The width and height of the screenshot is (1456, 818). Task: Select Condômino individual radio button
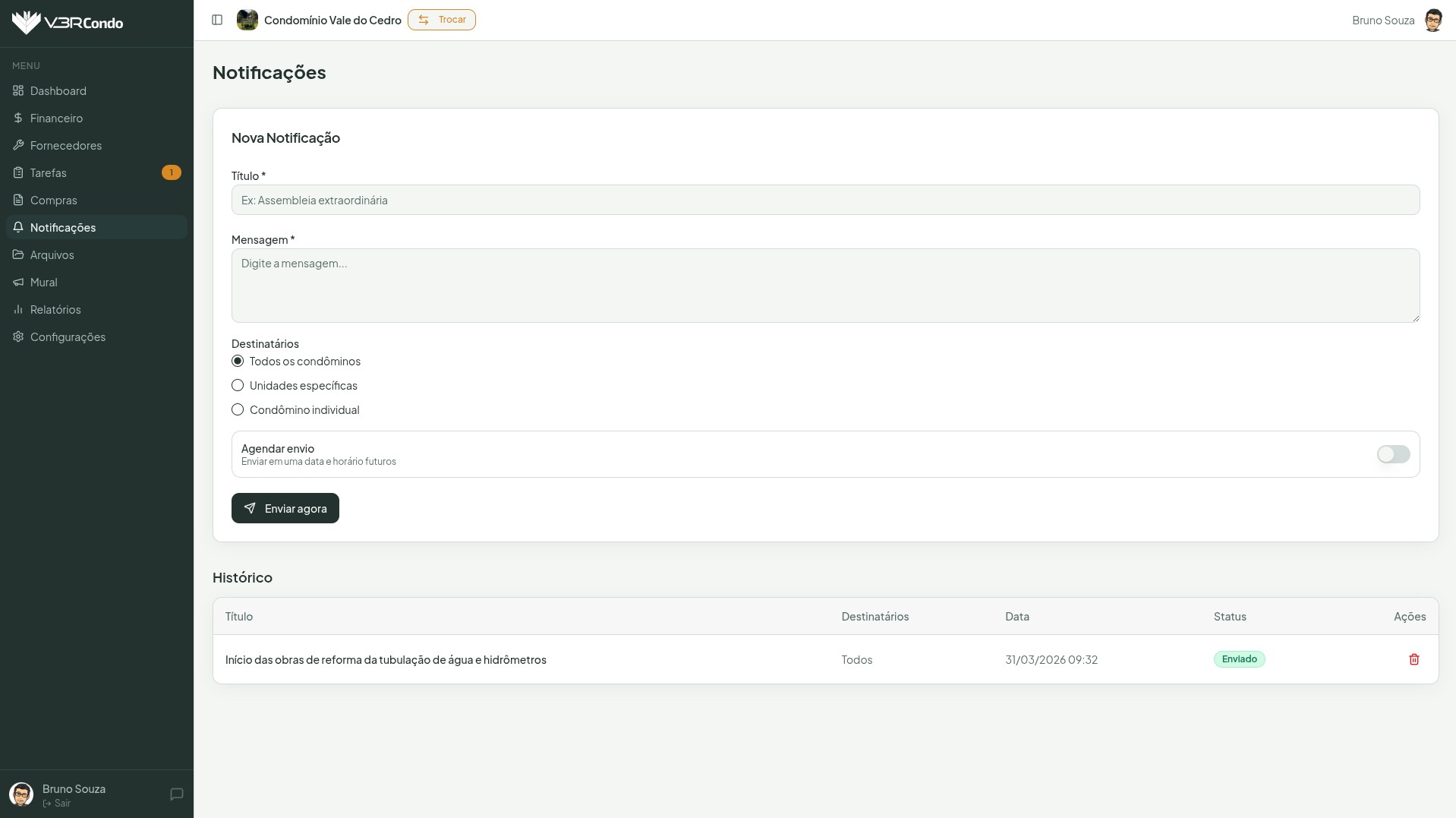tap(238, 410)
